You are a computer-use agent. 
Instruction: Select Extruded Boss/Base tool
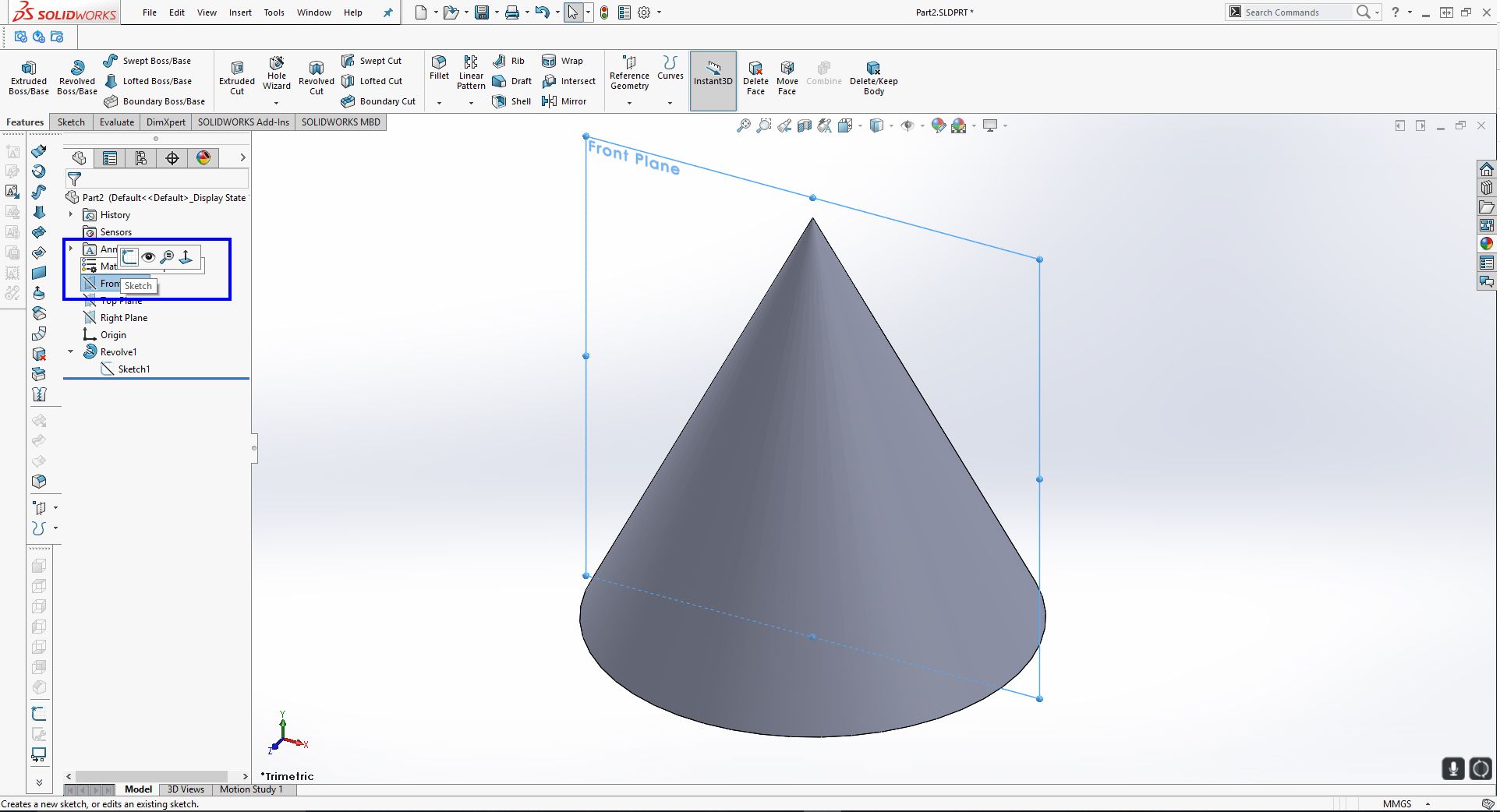[29, 77]
